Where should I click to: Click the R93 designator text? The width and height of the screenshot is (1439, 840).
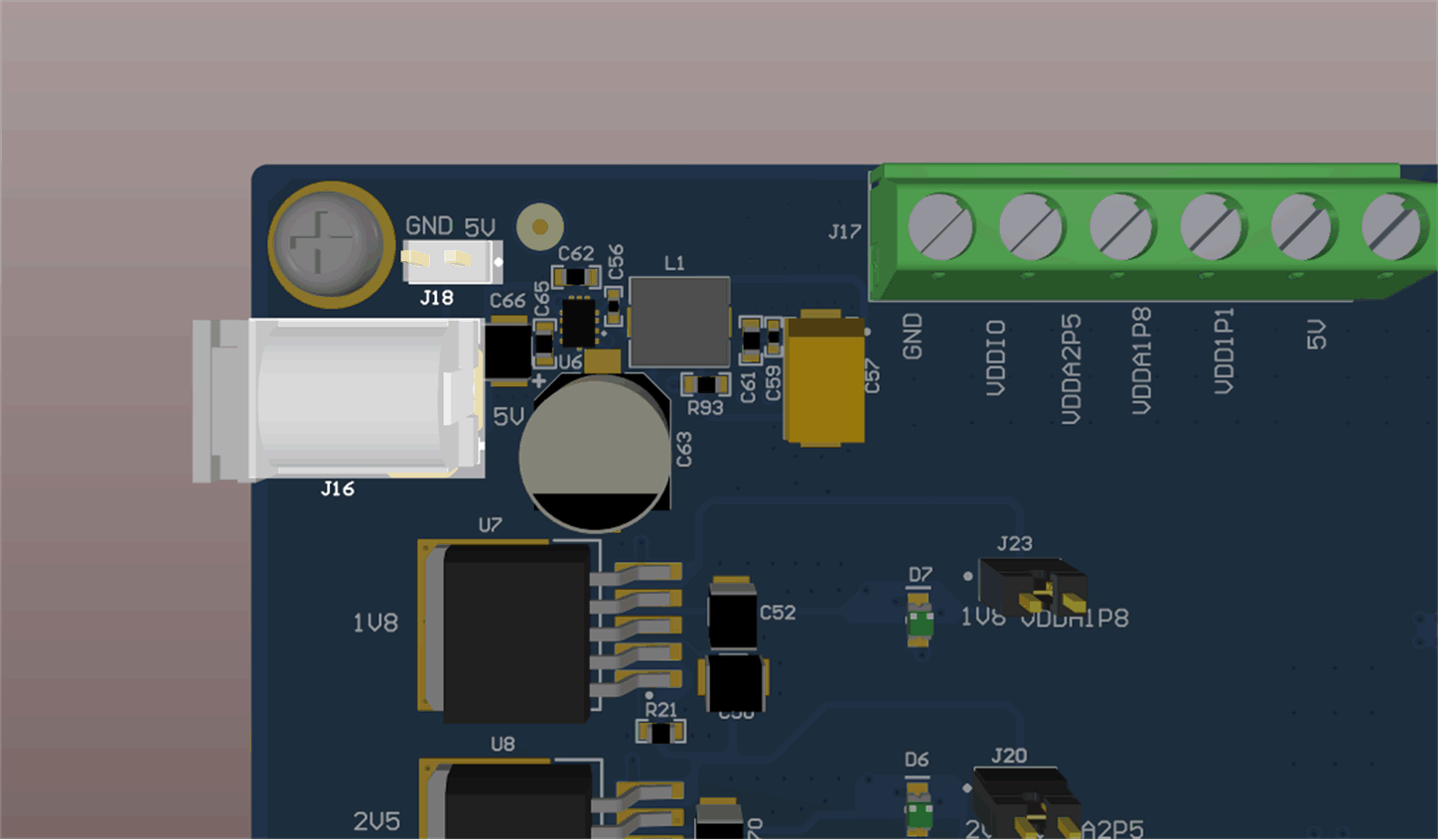[x=705, y=408]
